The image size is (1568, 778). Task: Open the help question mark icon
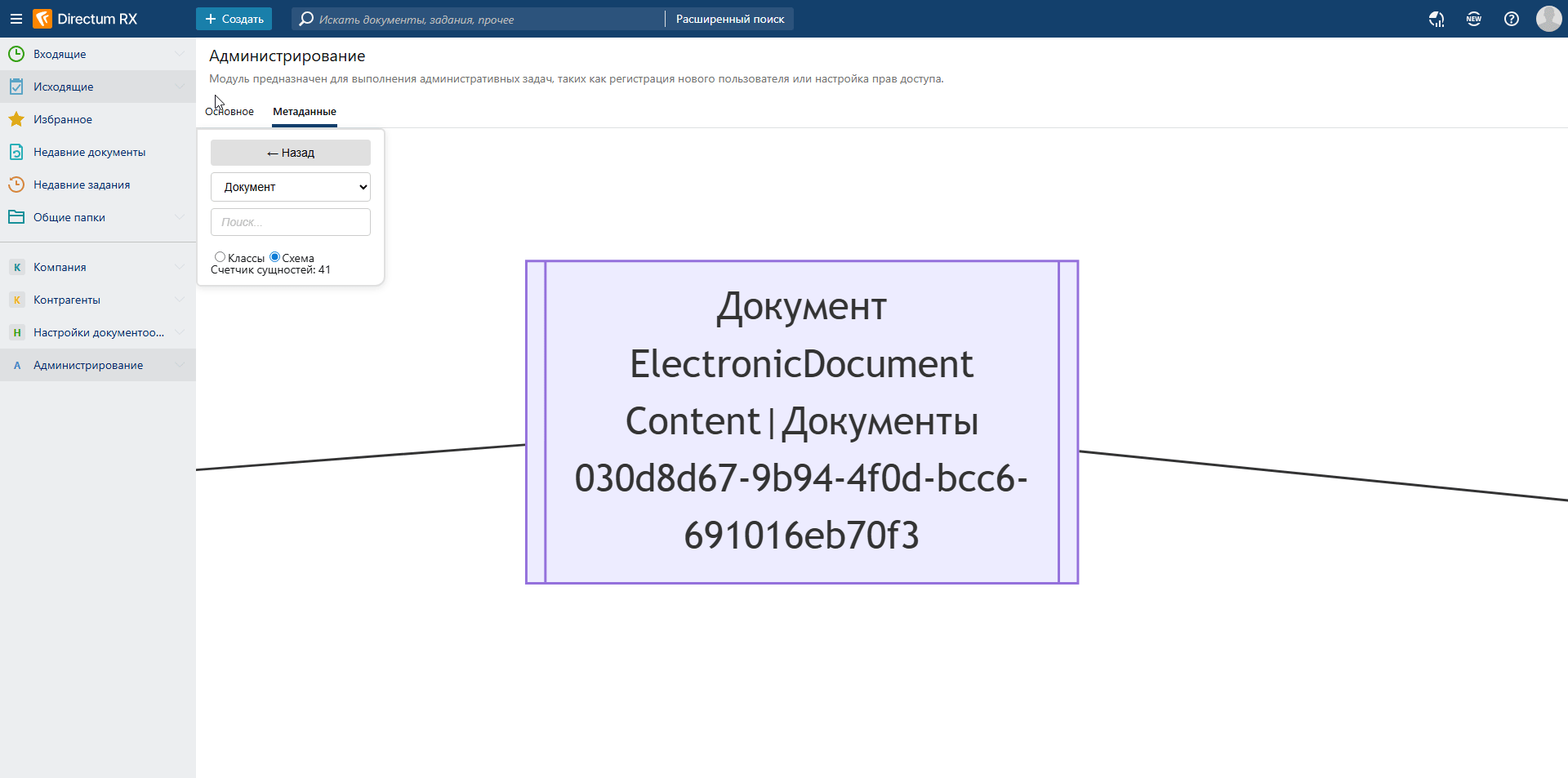pyautogui.click(x=1511, y=19)
